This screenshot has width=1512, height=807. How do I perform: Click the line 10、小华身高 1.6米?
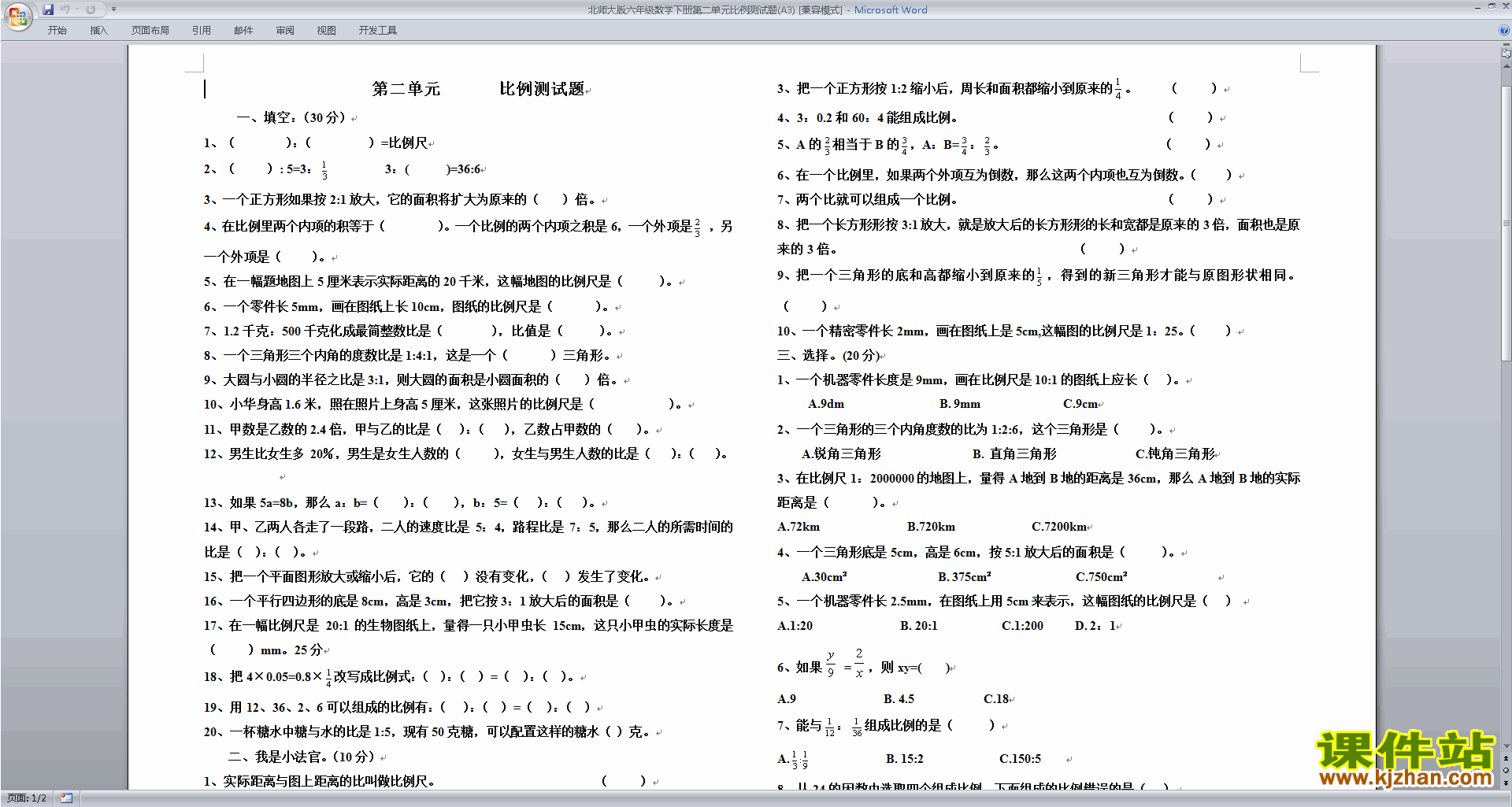(x=444, y=404)
